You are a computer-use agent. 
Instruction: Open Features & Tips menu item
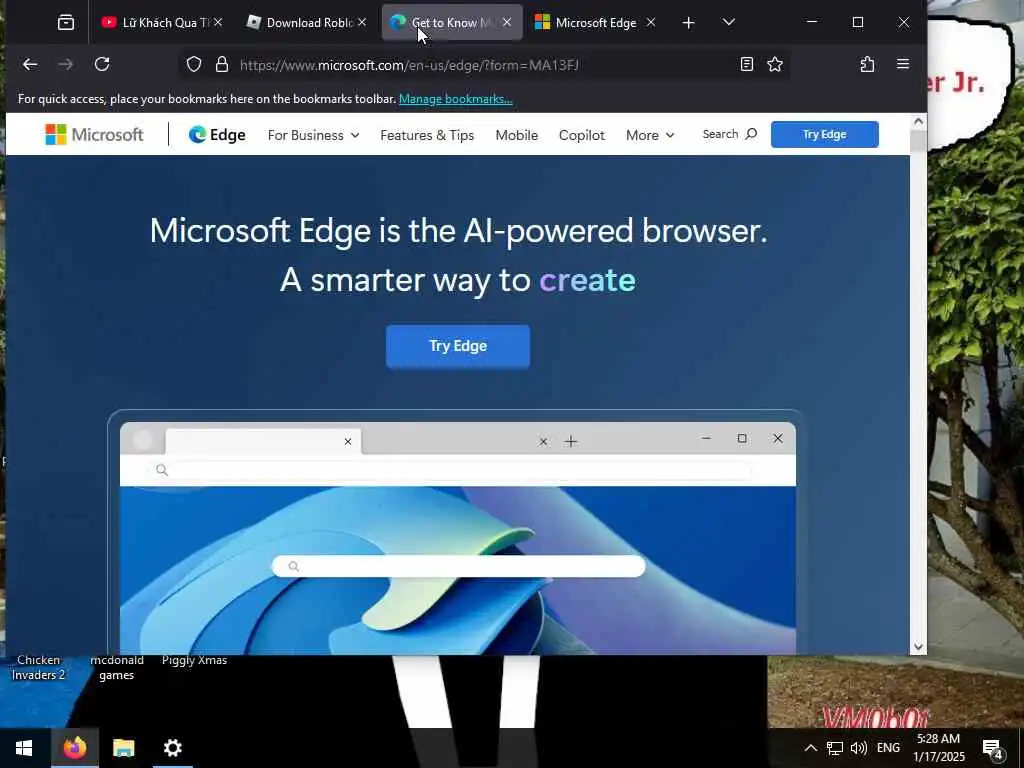point(427,135)
